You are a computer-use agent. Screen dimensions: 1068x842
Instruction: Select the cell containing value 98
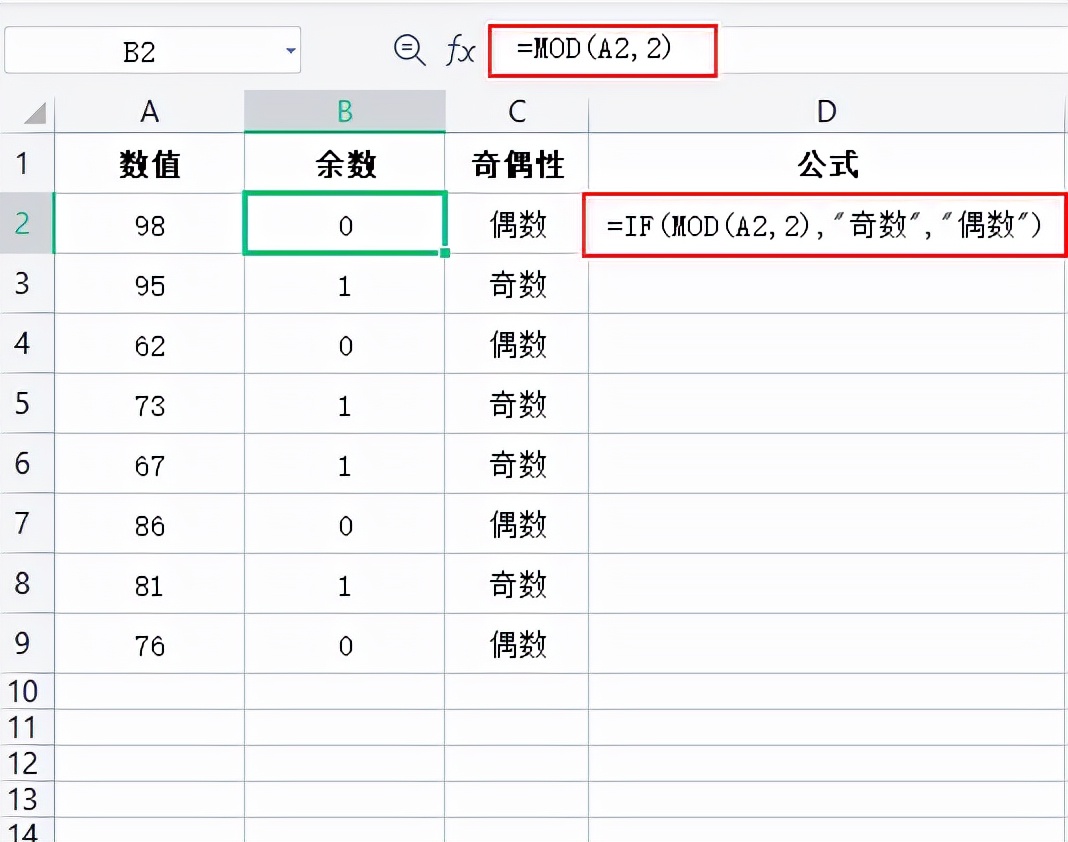click(148, 225)
